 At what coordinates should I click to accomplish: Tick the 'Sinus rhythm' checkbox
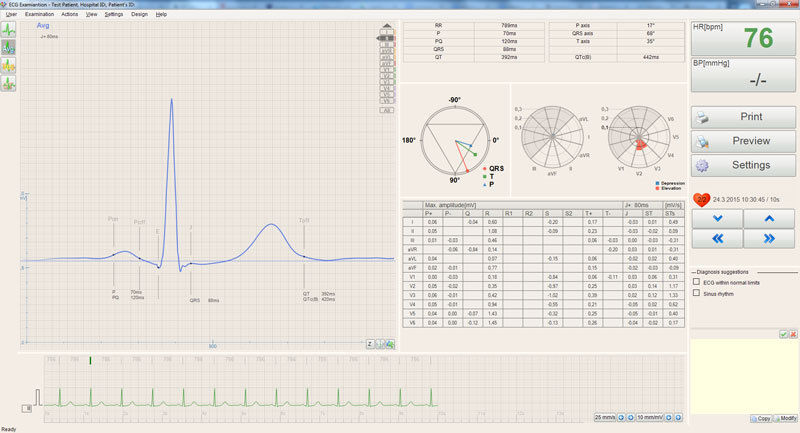(x=696, y=293)
